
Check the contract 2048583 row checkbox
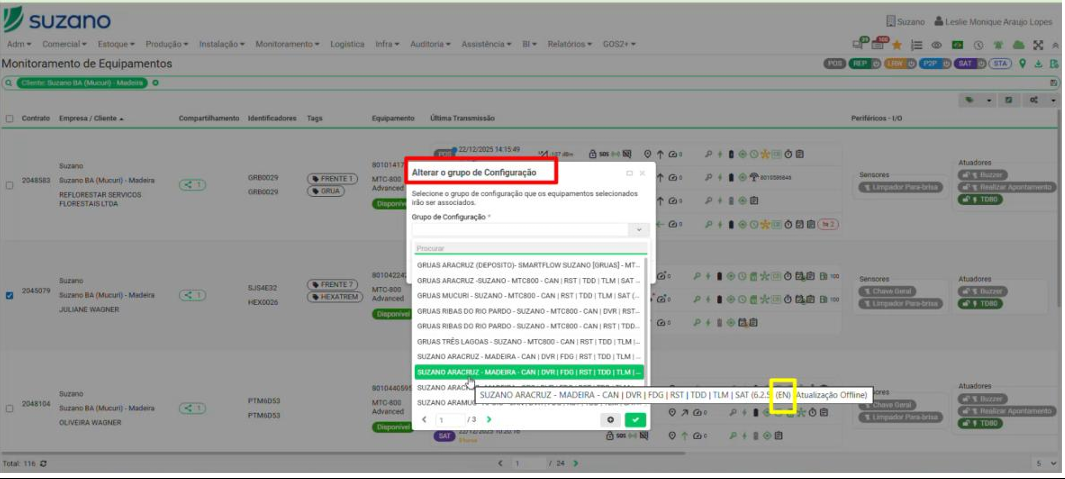tap(10, 185)
